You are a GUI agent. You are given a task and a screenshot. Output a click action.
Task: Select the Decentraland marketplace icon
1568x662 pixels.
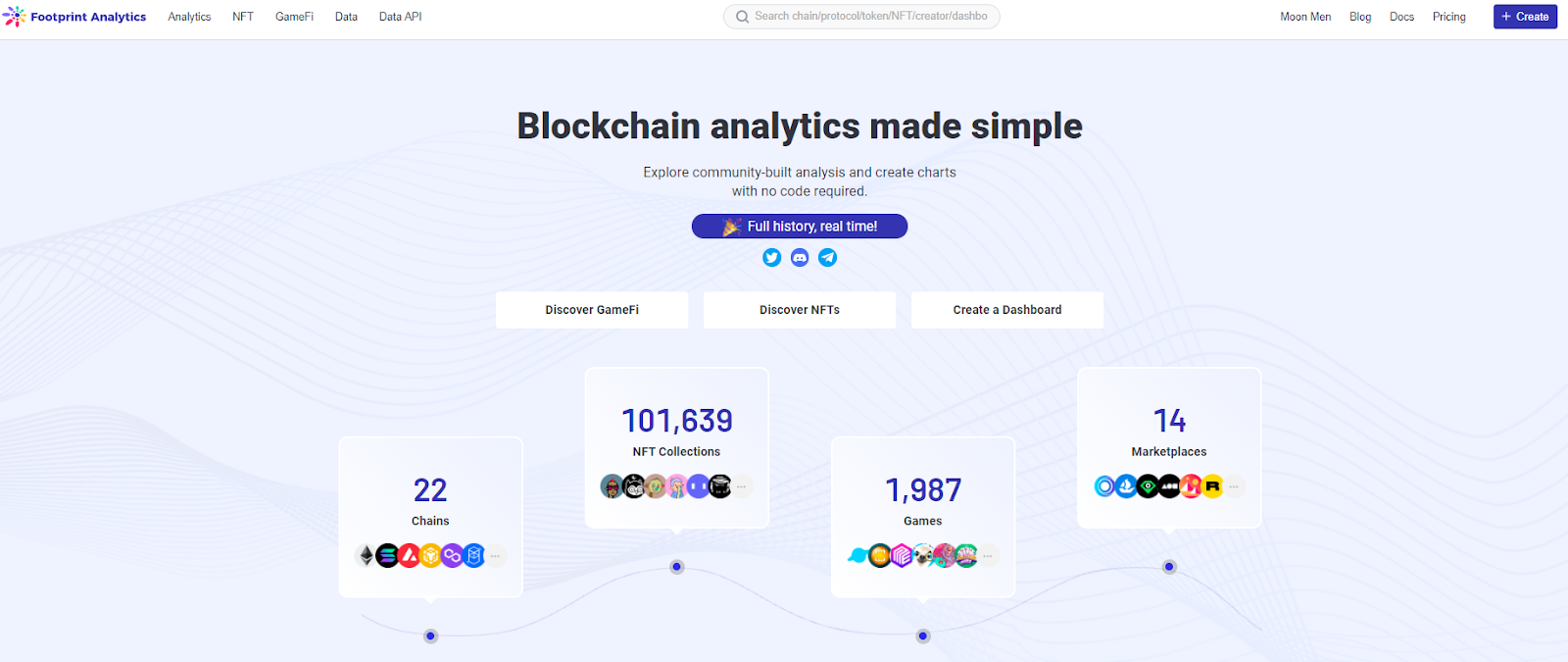point(1191,485)
